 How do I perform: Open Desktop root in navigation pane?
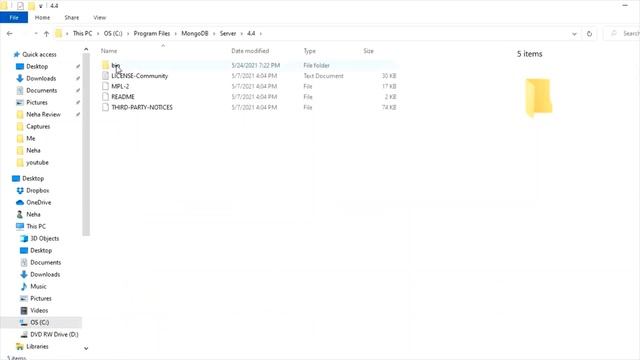click(x=33, y=178)
